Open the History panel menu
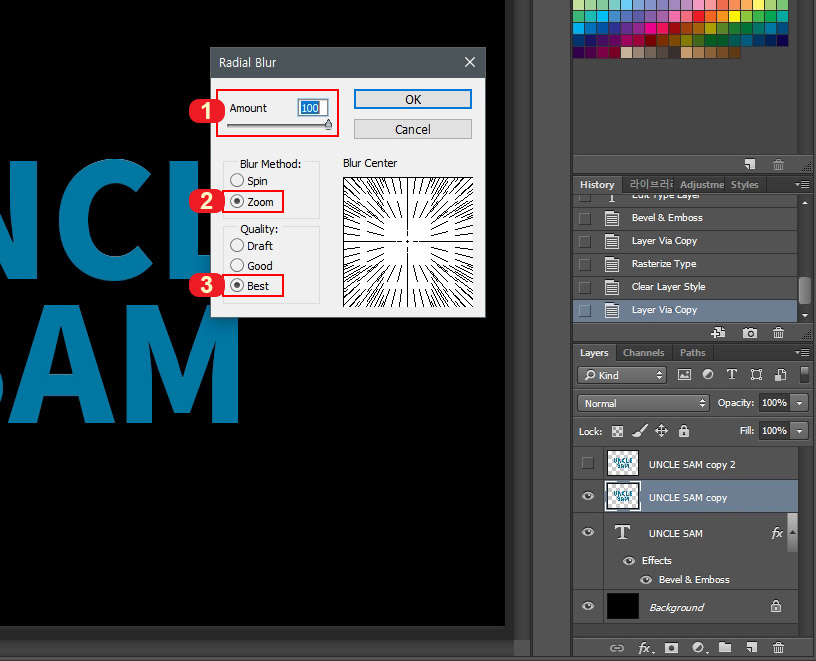The width and height of the screenshot is (816, 661). pos(801,185)
